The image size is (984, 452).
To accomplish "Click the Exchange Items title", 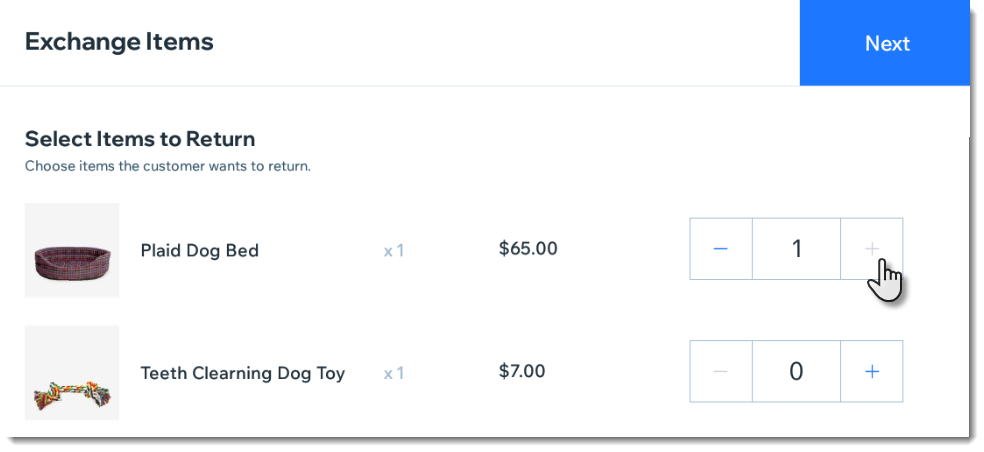I will pyautogui.click(x=119, y=41).
